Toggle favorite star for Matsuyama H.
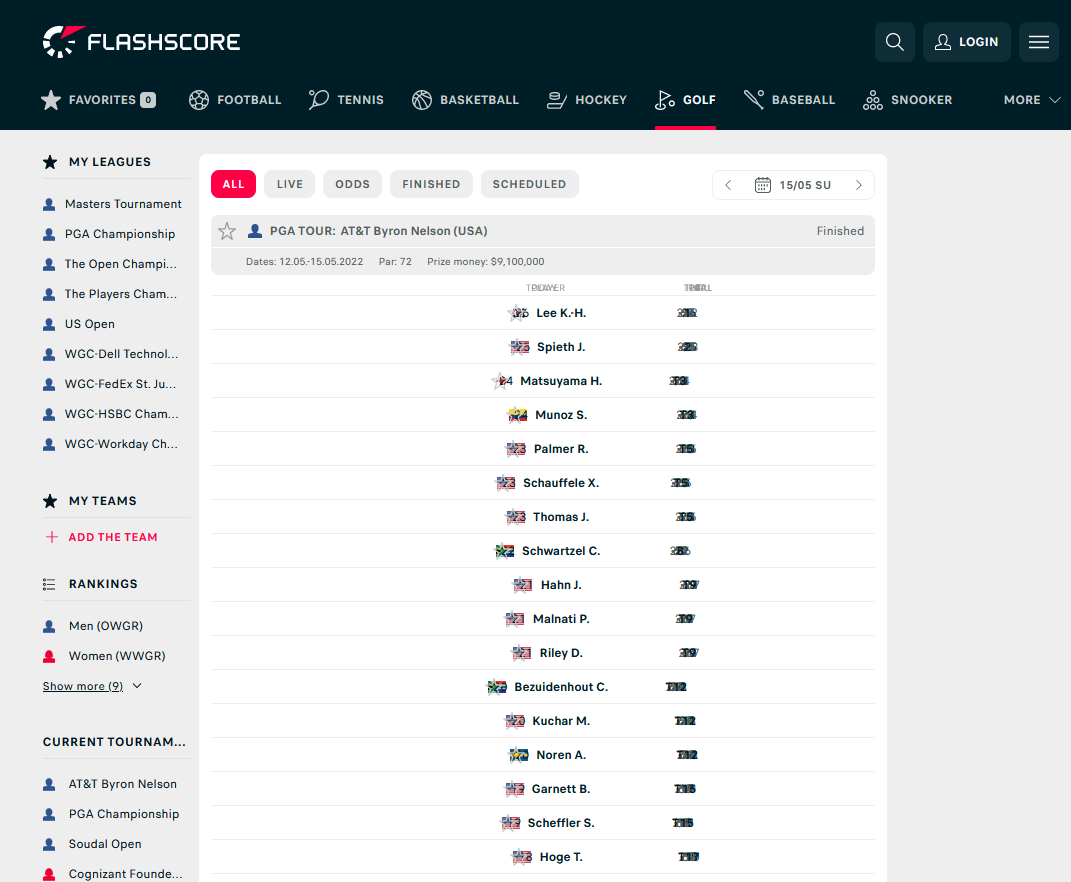The width and height of the screenshot is (1071, 882). click(501, 381)
